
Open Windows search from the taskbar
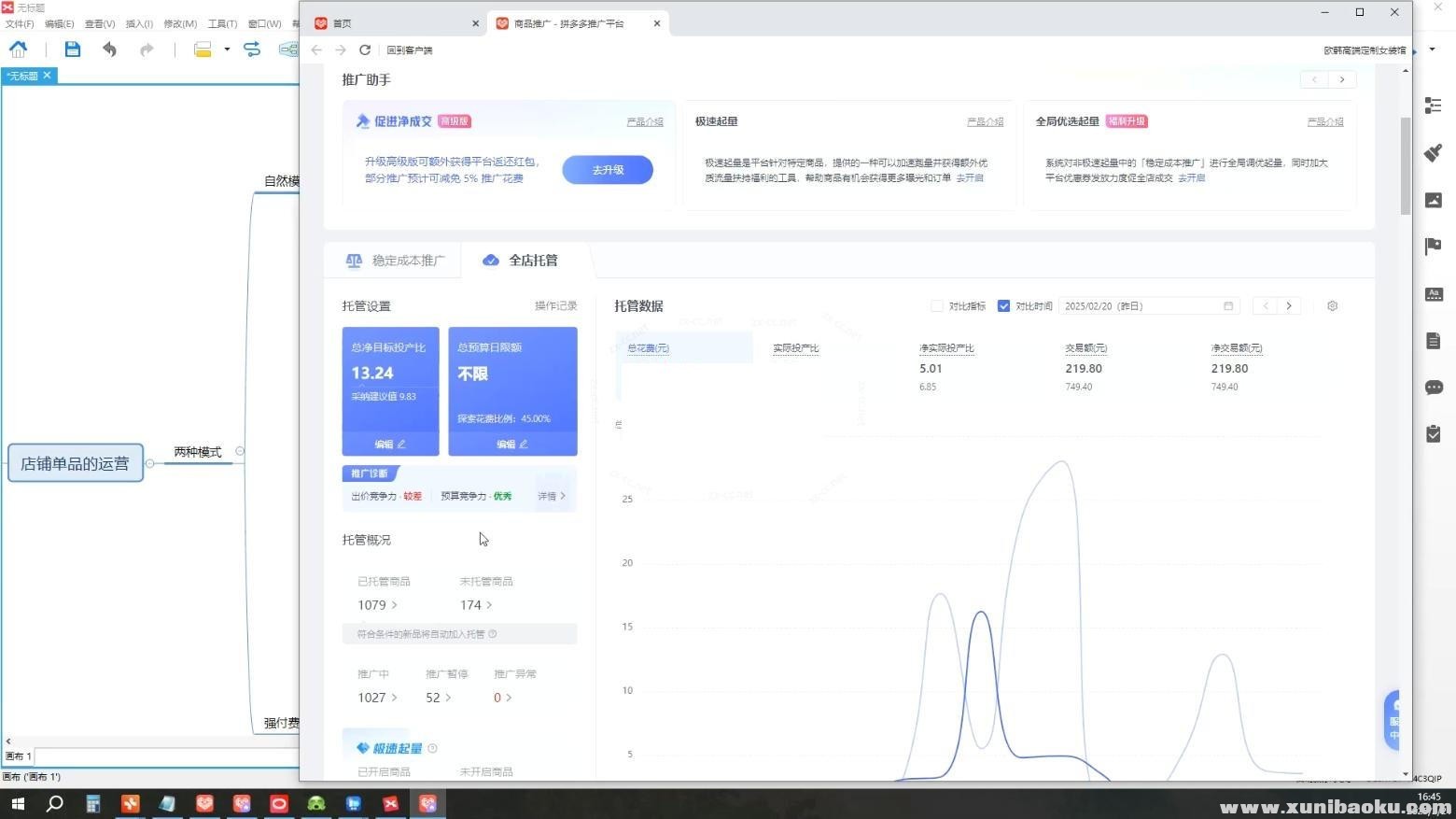(54, 803)
